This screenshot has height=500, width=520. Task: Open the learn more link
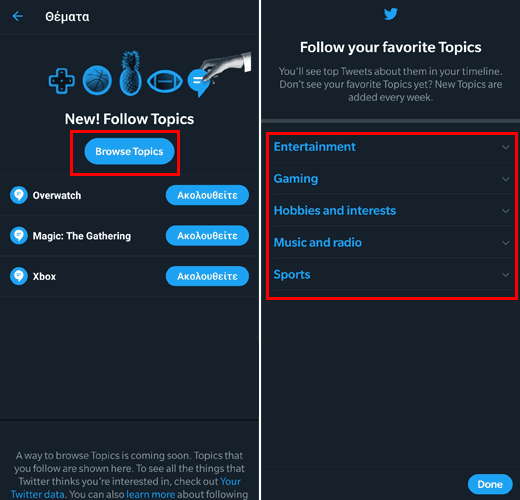click(x=151, y=494)
